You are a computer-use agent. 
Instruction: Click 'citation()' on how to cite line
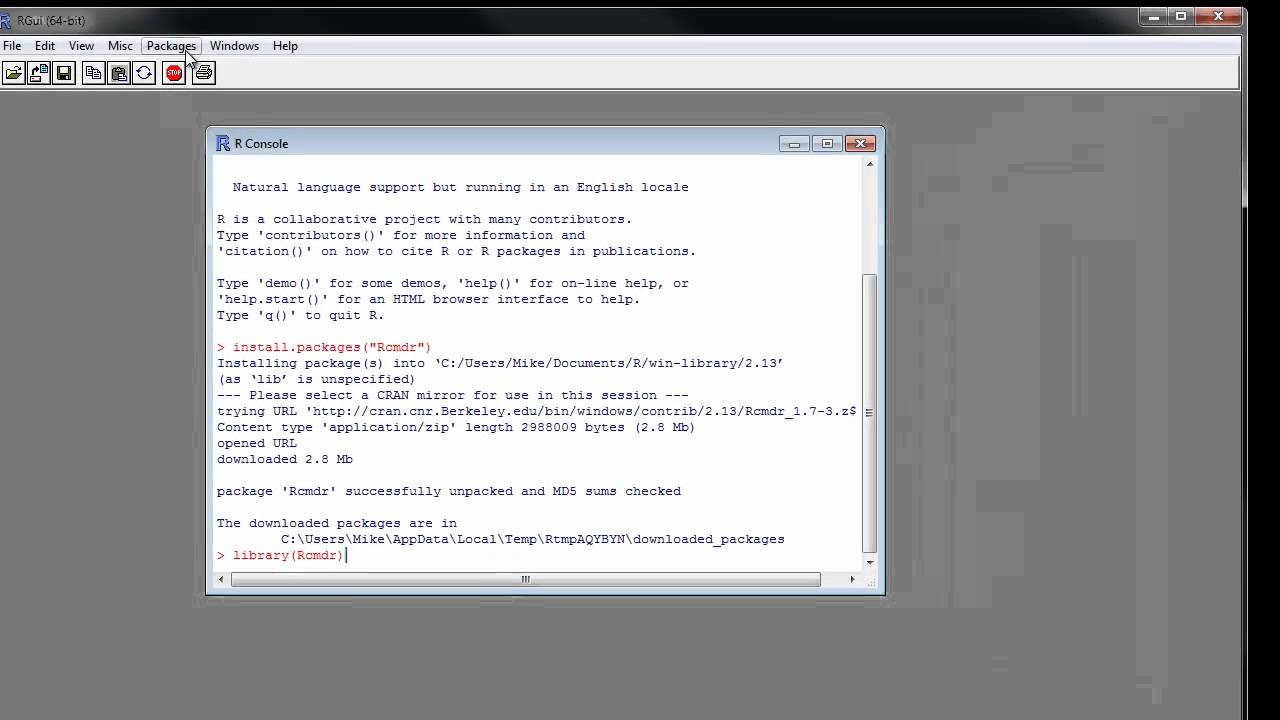pyautogui.click(x=457, y=251)
